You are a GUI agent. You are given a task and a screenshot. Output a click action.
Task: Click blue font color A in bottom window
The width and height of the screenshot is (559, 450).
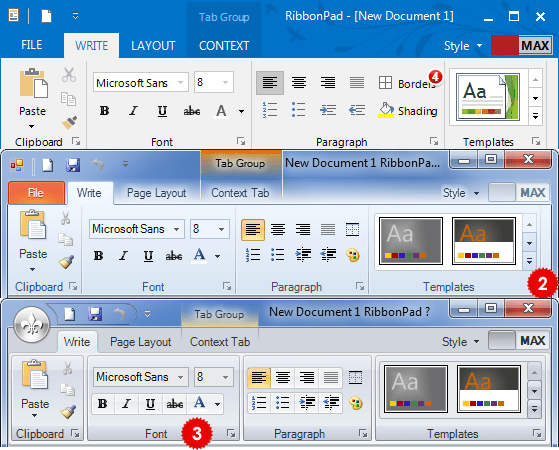[199, 404]
